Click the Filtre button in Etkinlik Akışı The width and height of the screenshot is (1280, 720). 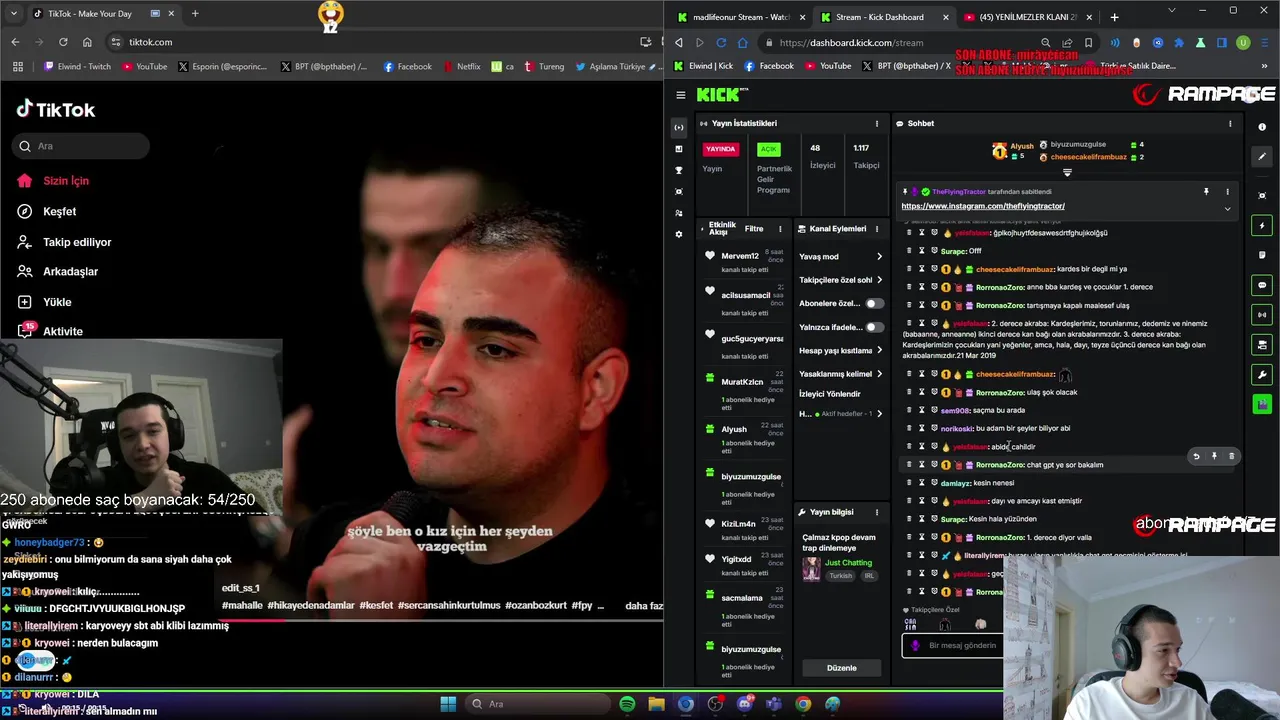(754, 229)
